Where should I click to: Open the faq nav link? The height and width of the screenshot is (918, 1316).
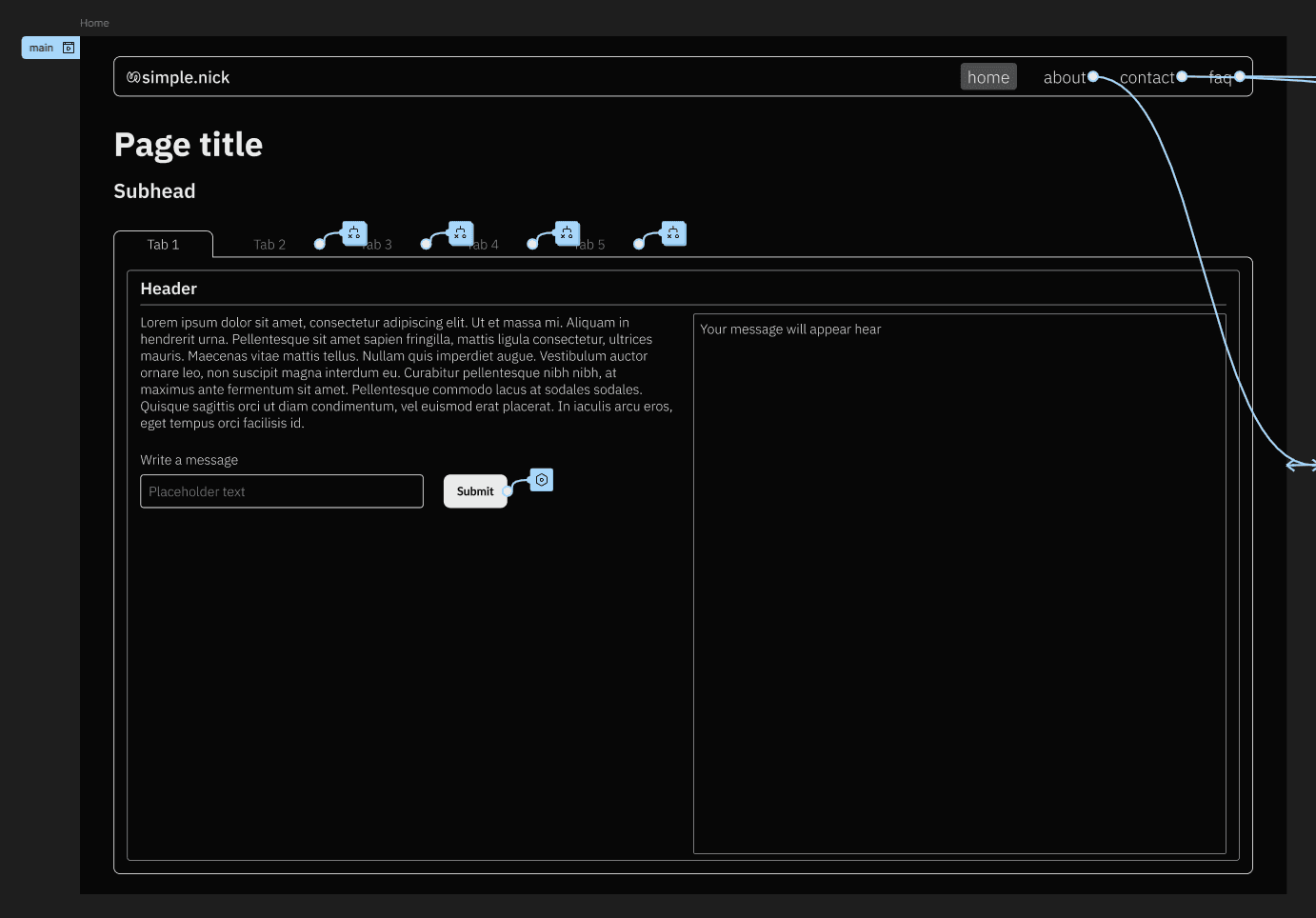coord(1220,77)
